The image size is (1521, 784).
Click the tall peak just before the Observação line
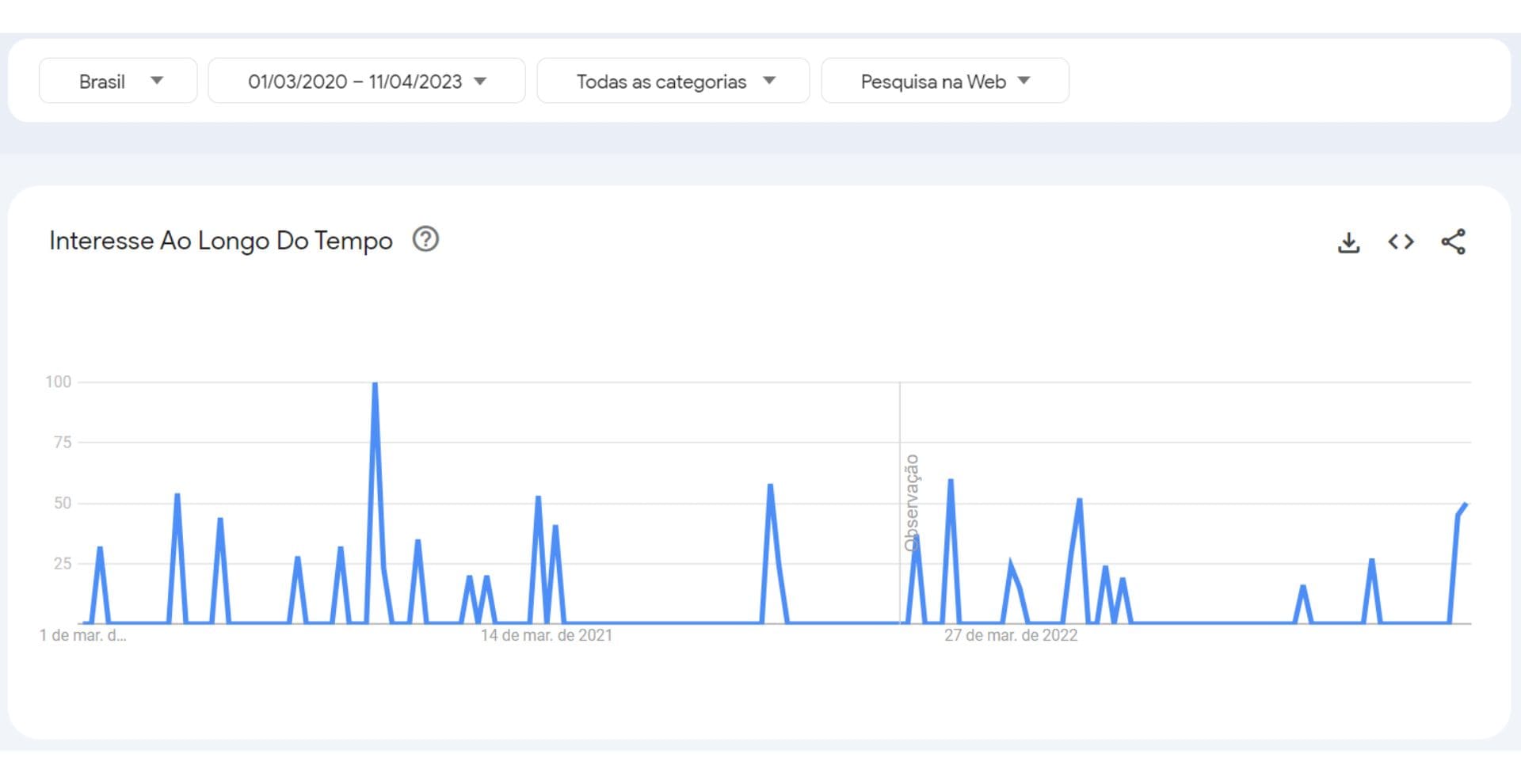tap(770, 485)
